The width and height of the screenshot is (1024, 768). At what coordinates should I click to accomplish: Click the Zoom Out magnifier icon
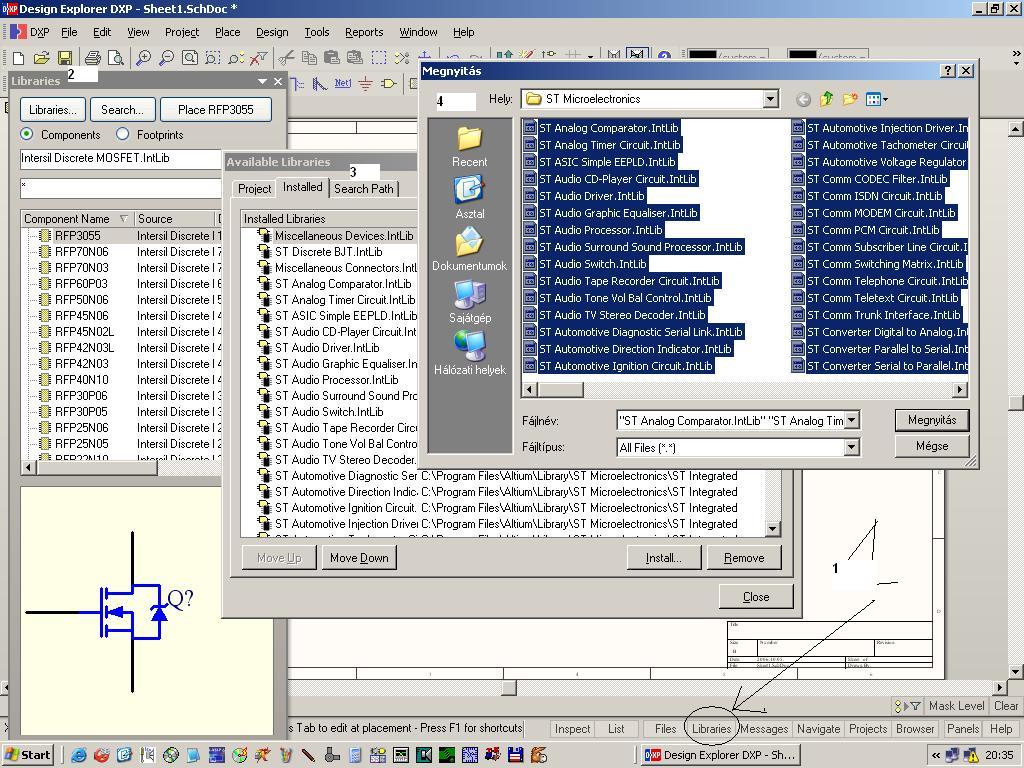pyautogui.click(x=167, y=58)
